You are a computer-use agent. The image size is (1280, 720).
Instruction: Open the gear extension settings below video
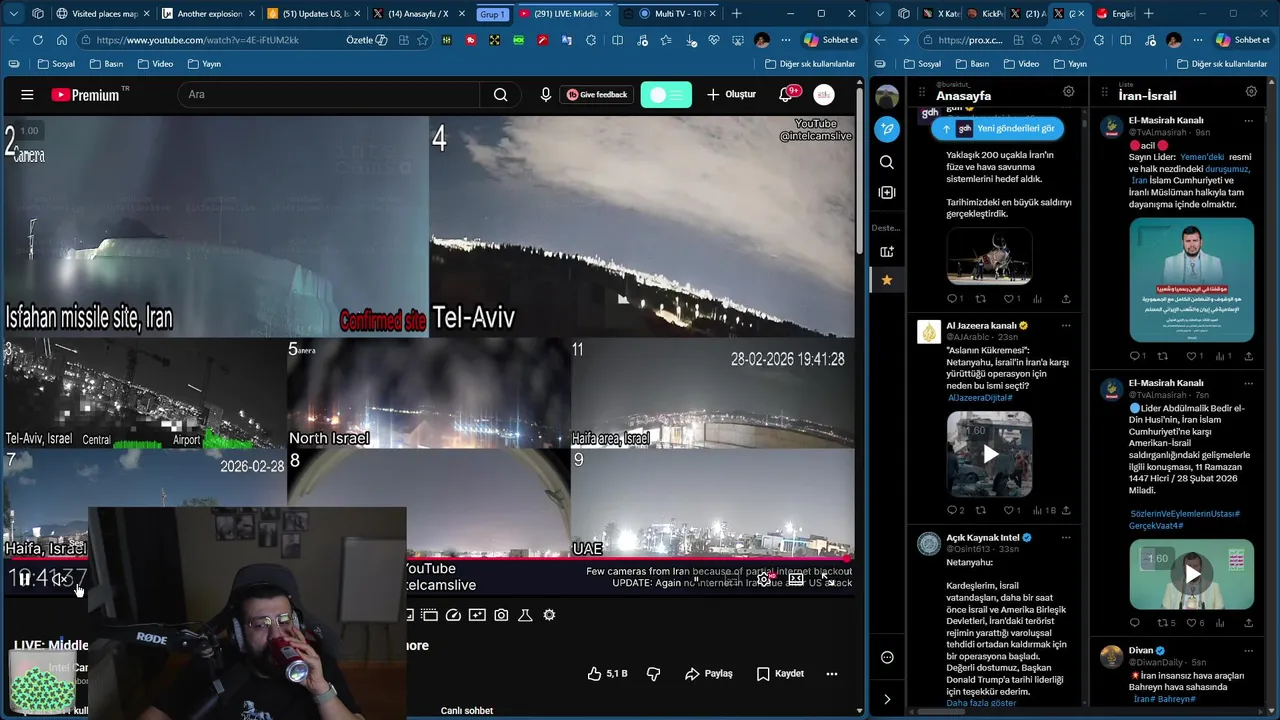tap(549, 615)
